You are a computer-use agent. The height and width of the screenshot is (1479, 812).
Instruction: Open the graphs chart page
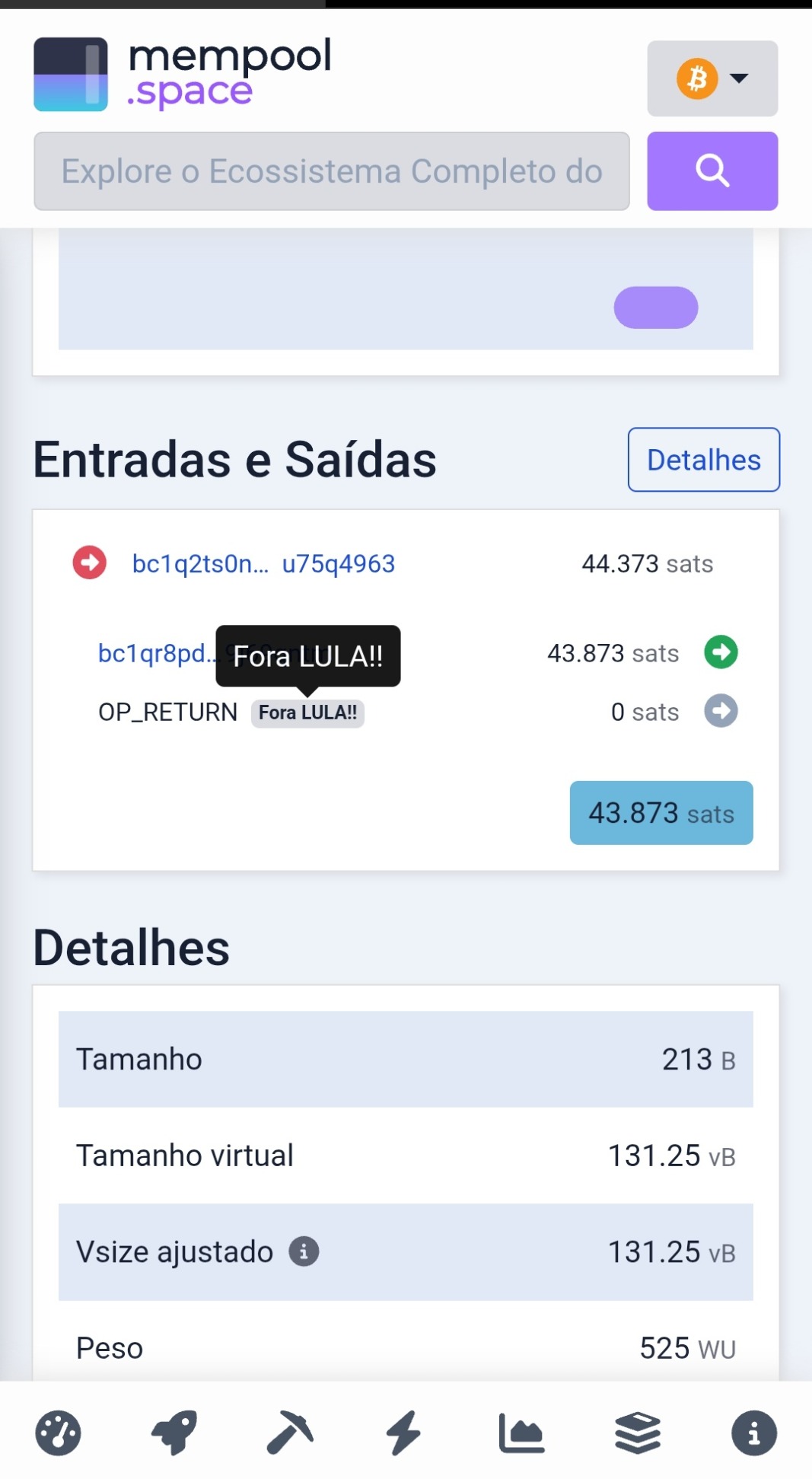[521, 1433]
